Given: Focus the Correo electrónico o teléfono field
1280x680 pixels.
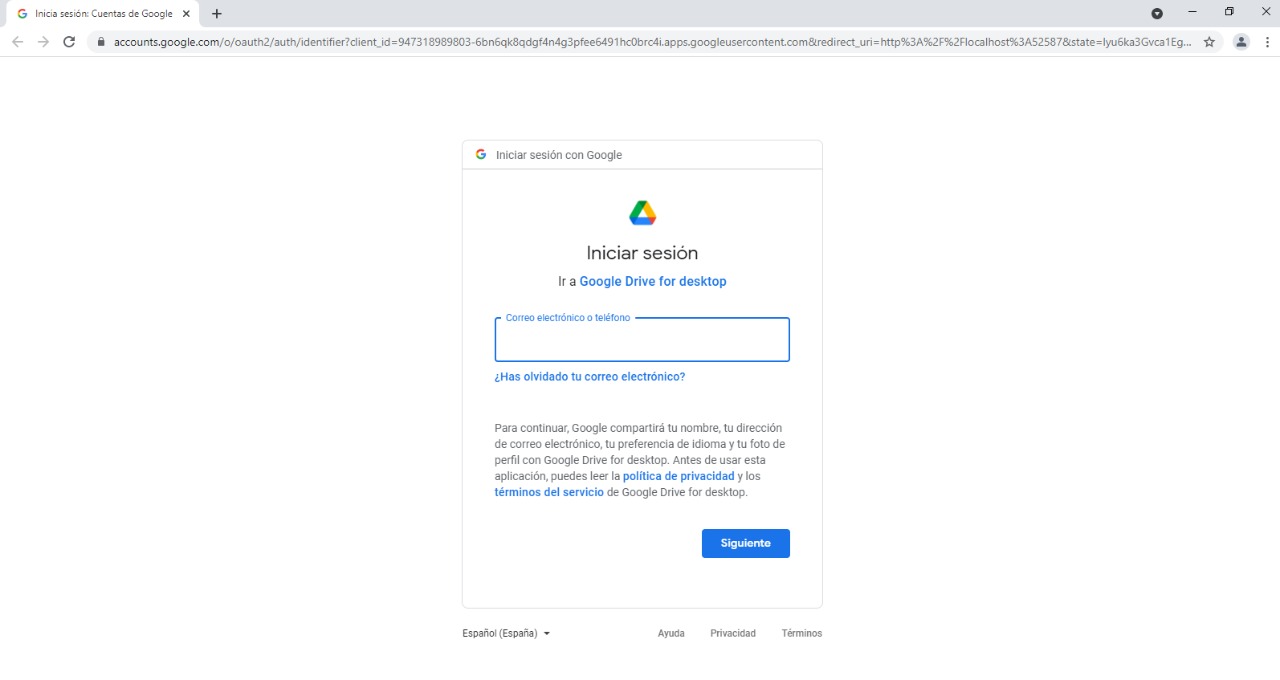Looking at the screenshot, I should pyautogui.click(x=642, y=340).
